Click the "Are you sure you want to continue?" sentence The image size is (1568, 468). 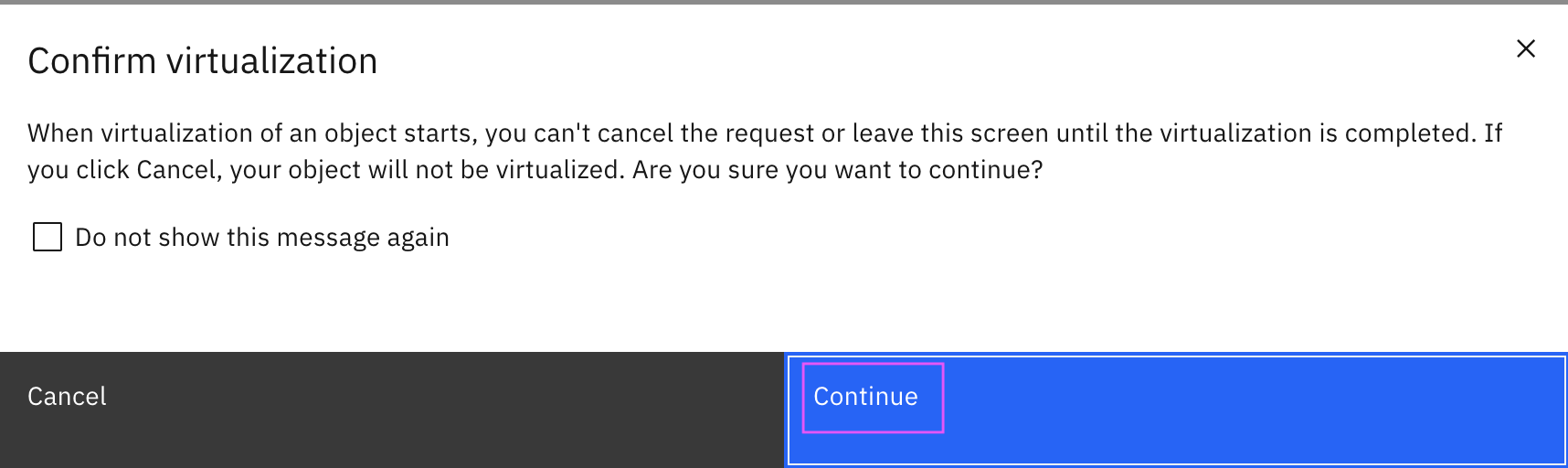pyautogui.click(x=837, y=170)
